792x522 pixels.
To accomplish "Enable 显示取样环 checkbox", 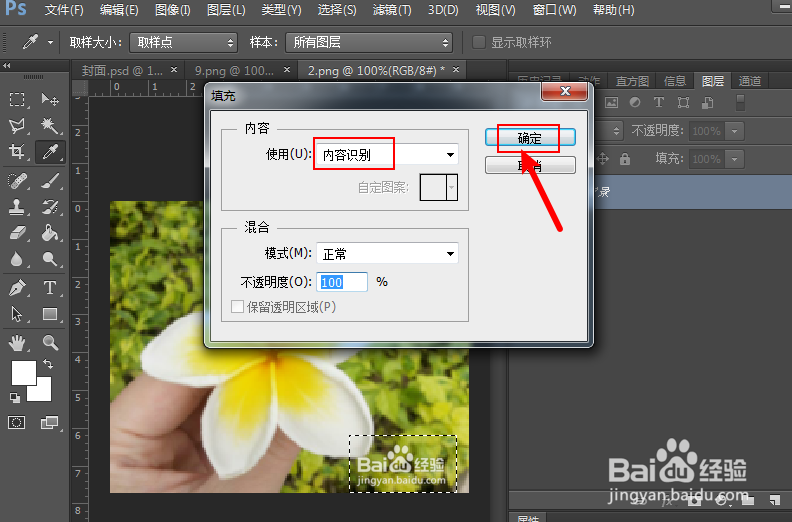I will click(x=479, y=42).
